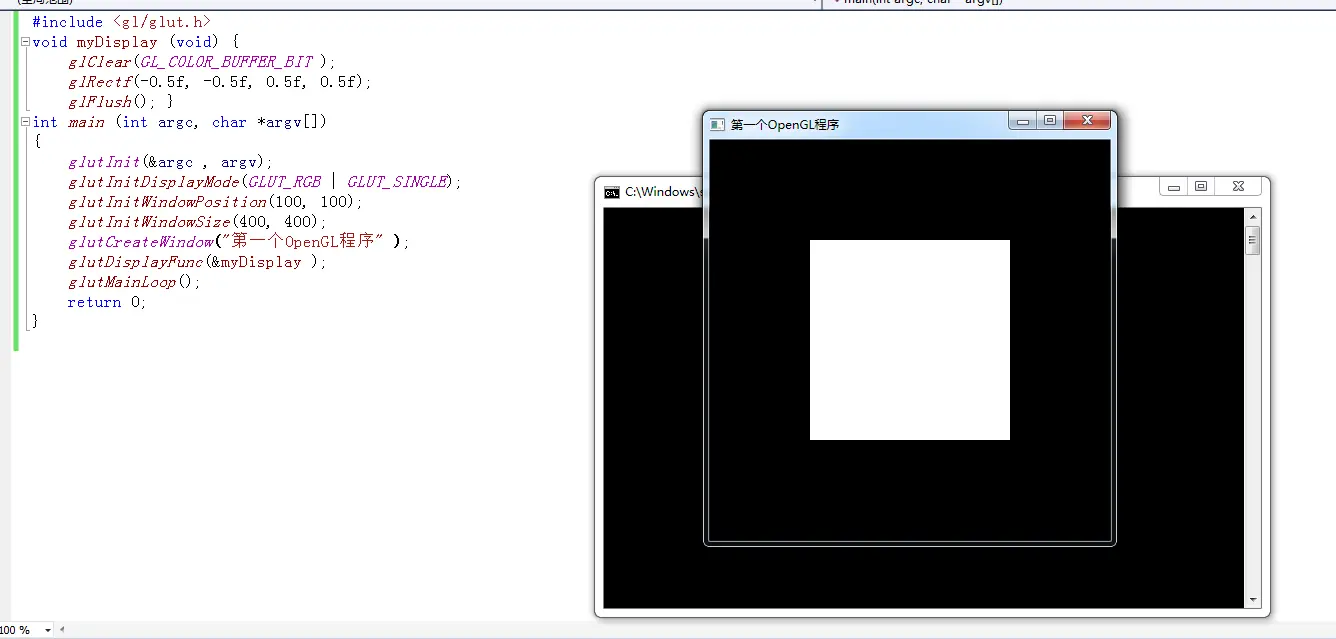Click the main function name in the code

pos(86,122)
